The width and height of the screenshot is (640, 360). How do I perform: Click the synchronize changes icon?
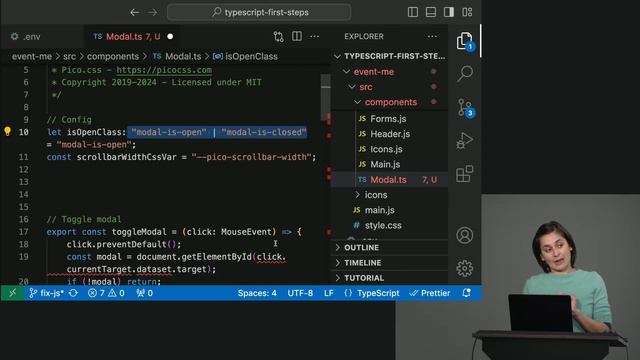pos(73,293)
